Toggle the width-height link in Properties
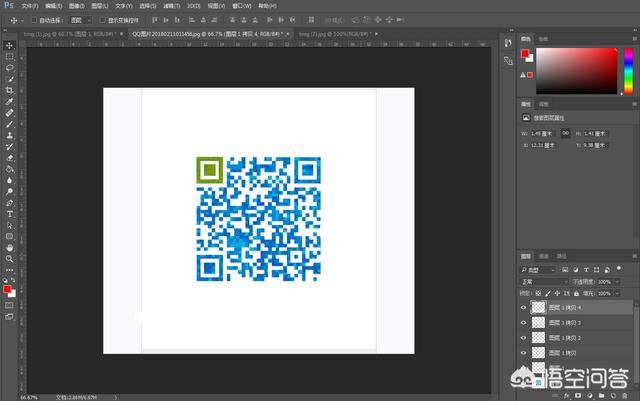640x401 pixels. click(x=565, y=133)
